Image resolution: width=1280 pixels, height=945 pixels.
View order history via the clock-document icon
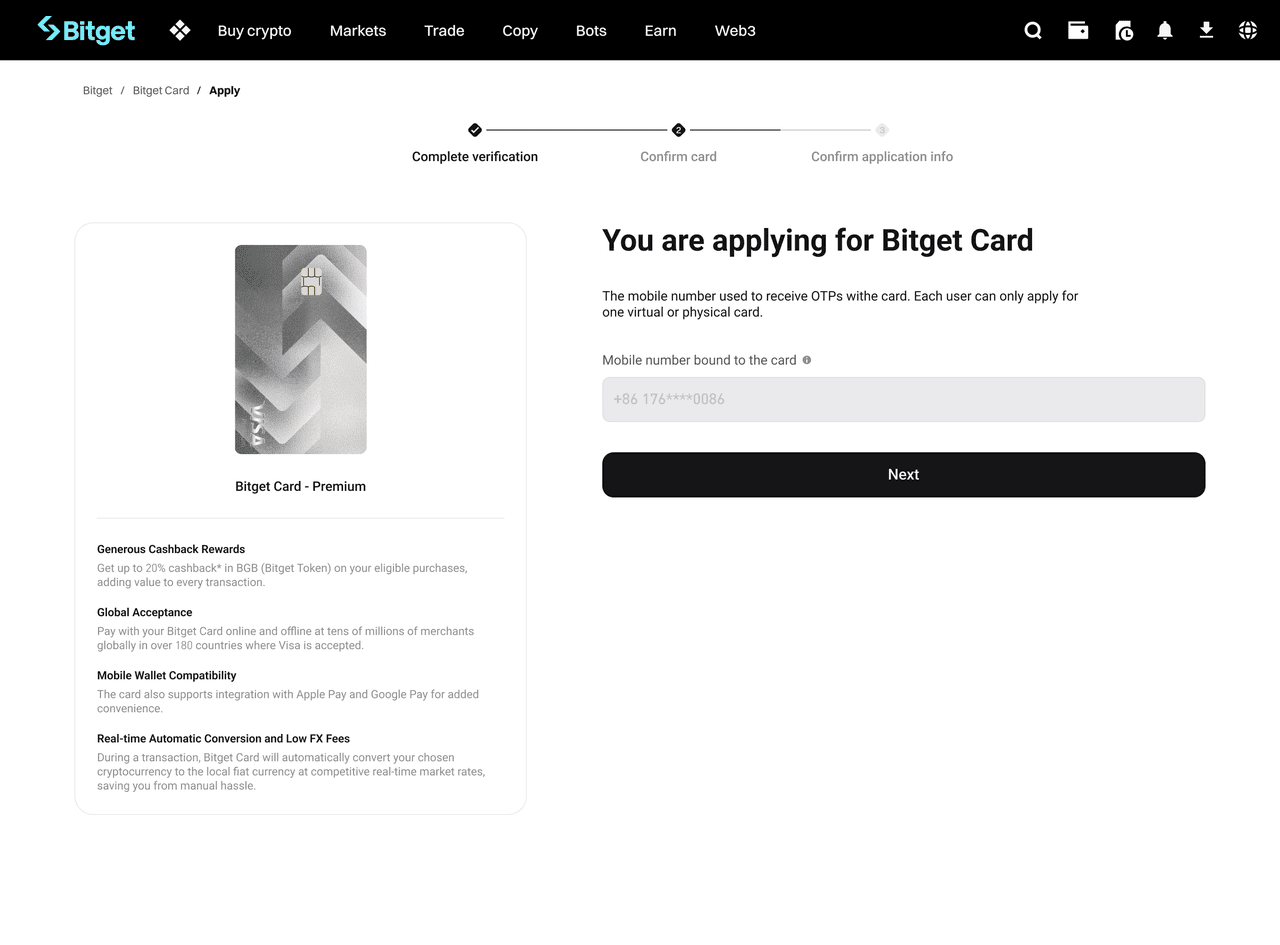1123,30
